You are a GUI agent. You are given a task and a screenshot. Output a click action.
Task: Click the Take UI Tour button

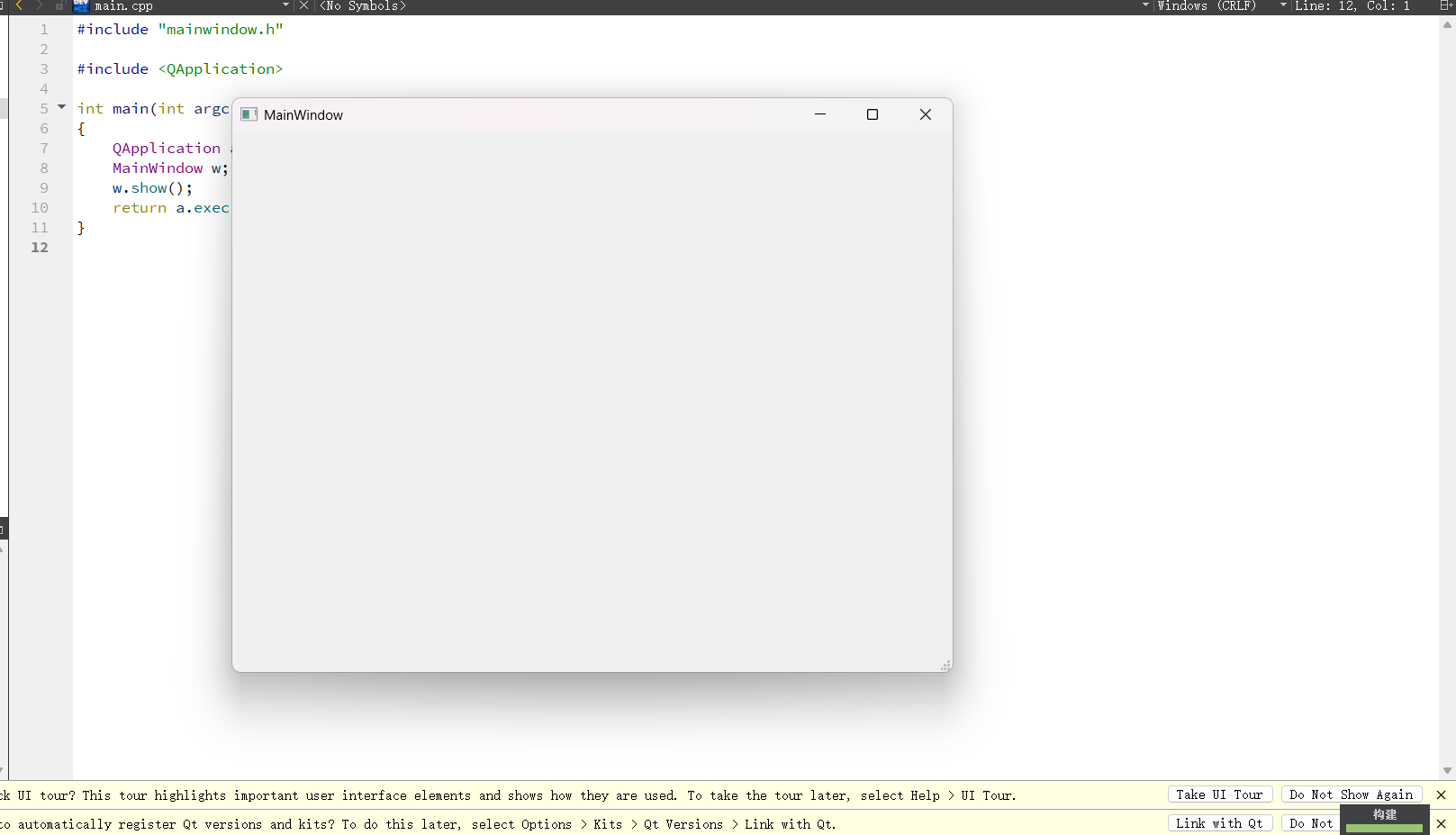1219,794
